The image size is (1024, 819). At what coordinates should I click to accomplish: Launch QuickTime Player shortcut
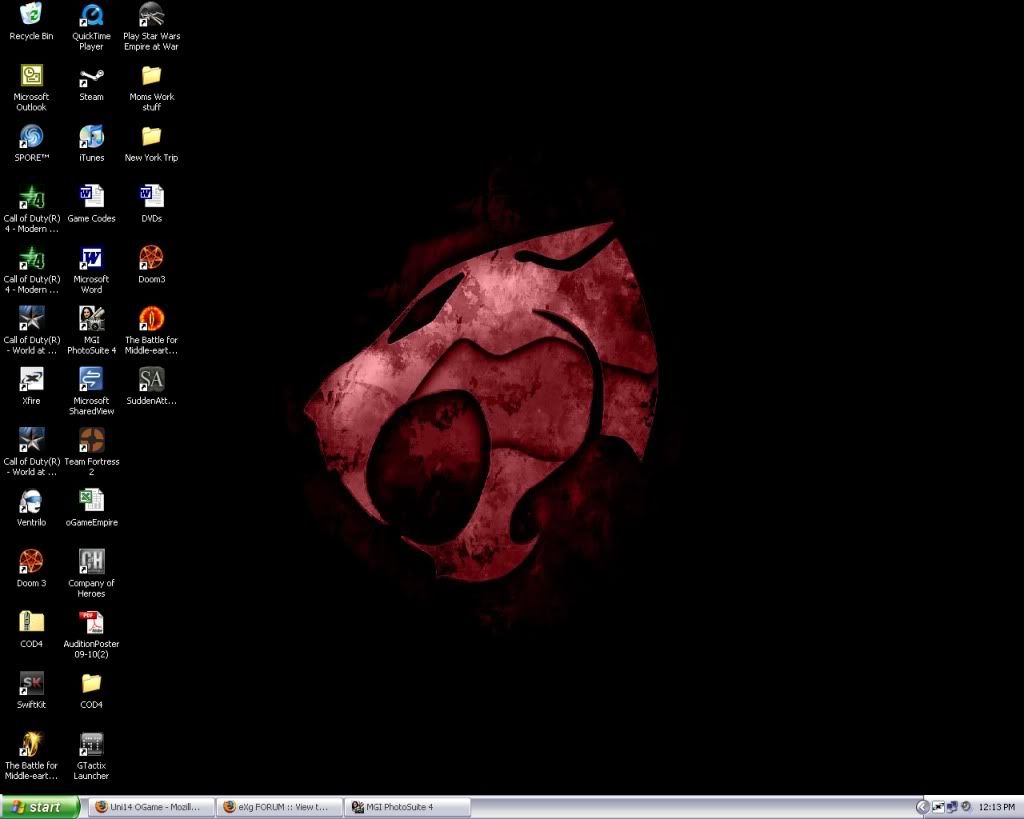click(91, 14)
